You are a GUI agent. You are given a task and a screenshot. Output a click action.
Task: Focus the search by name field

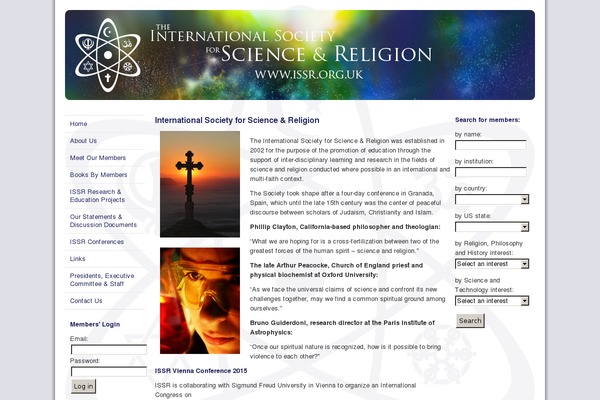point(491,145)
